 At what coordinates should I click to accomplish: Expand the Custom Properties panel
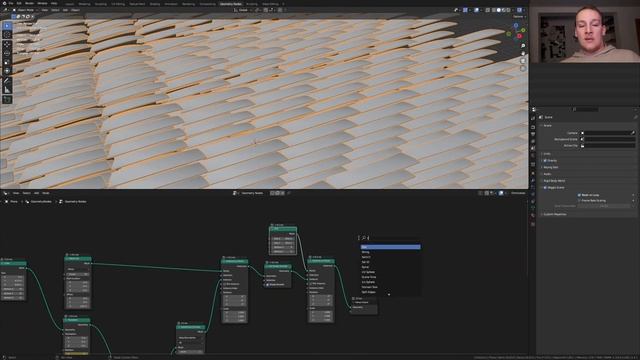555,214
